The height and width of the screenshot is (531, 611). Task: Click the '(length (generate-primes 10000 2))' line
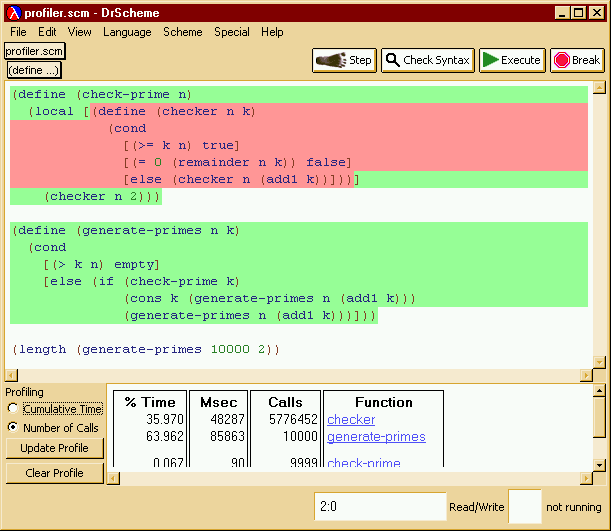click(146, 349)
